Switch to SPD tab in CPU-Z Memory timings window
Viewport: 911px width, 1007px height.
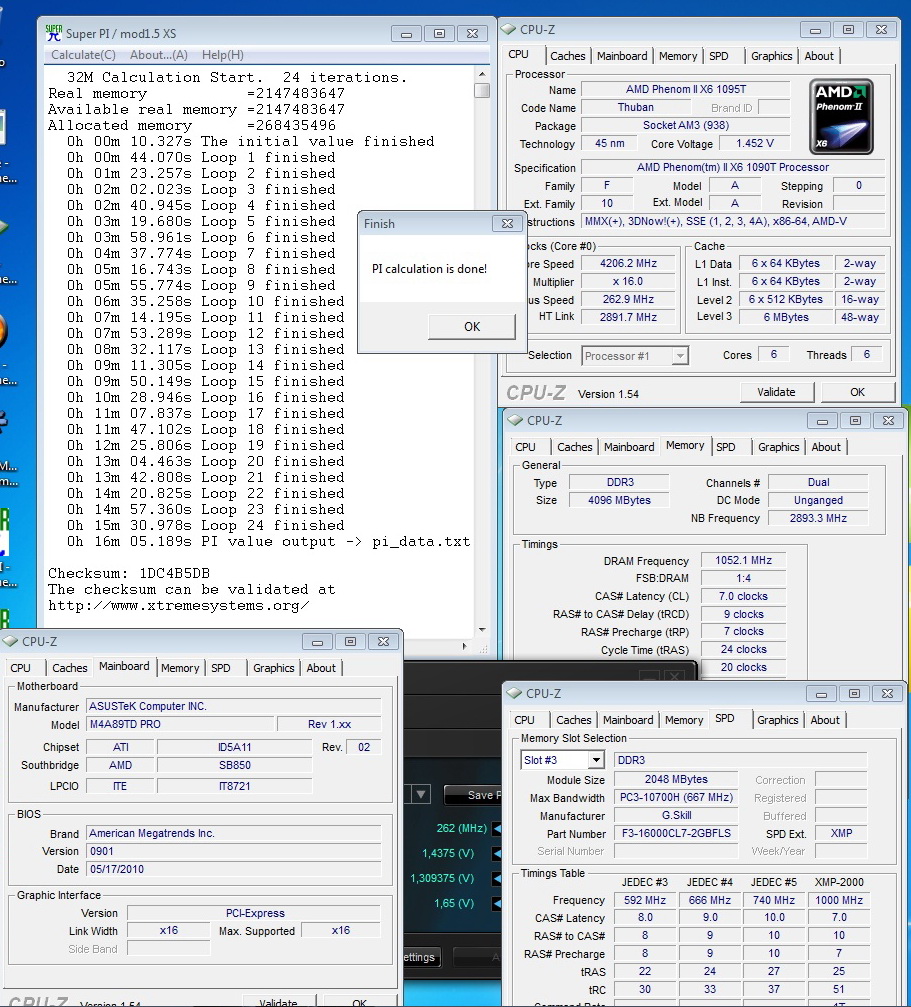(x=725, y=447)
